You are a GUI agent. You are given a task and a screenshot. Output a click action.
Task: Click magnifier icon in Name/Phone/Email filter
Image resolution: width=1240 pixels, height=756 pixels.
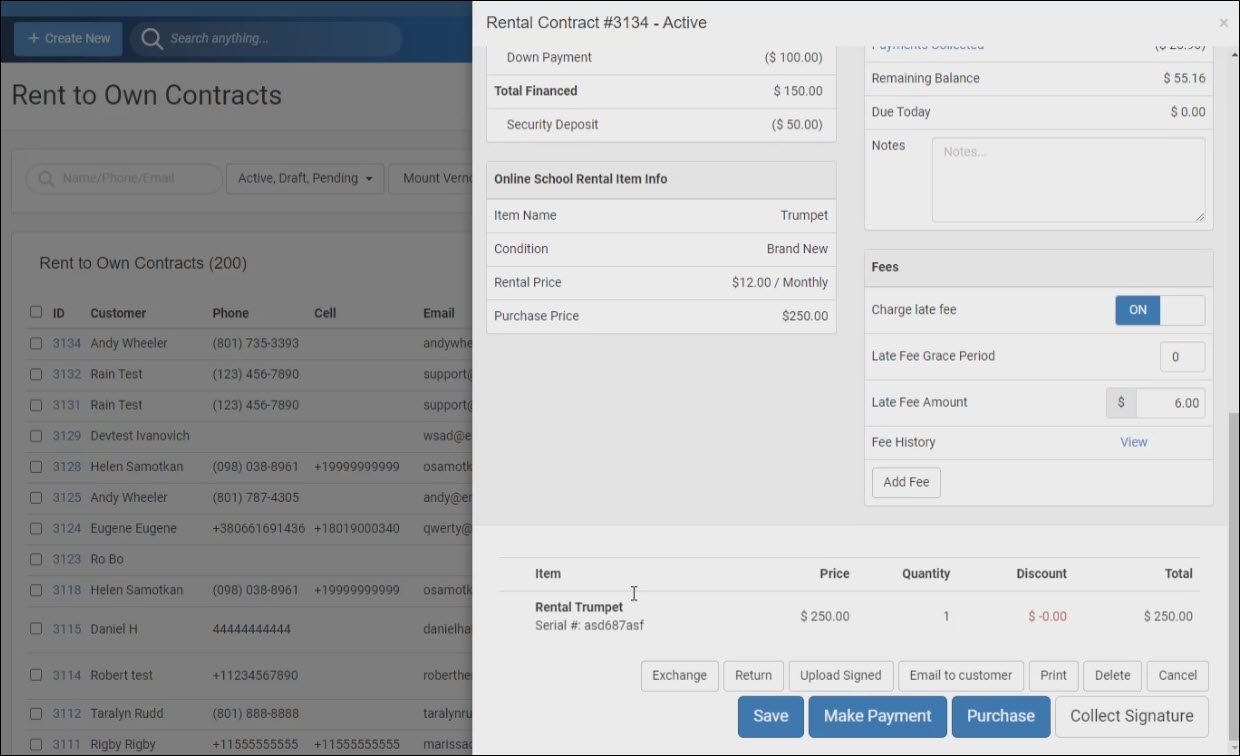pyautogui.click(x=45, y=179)
